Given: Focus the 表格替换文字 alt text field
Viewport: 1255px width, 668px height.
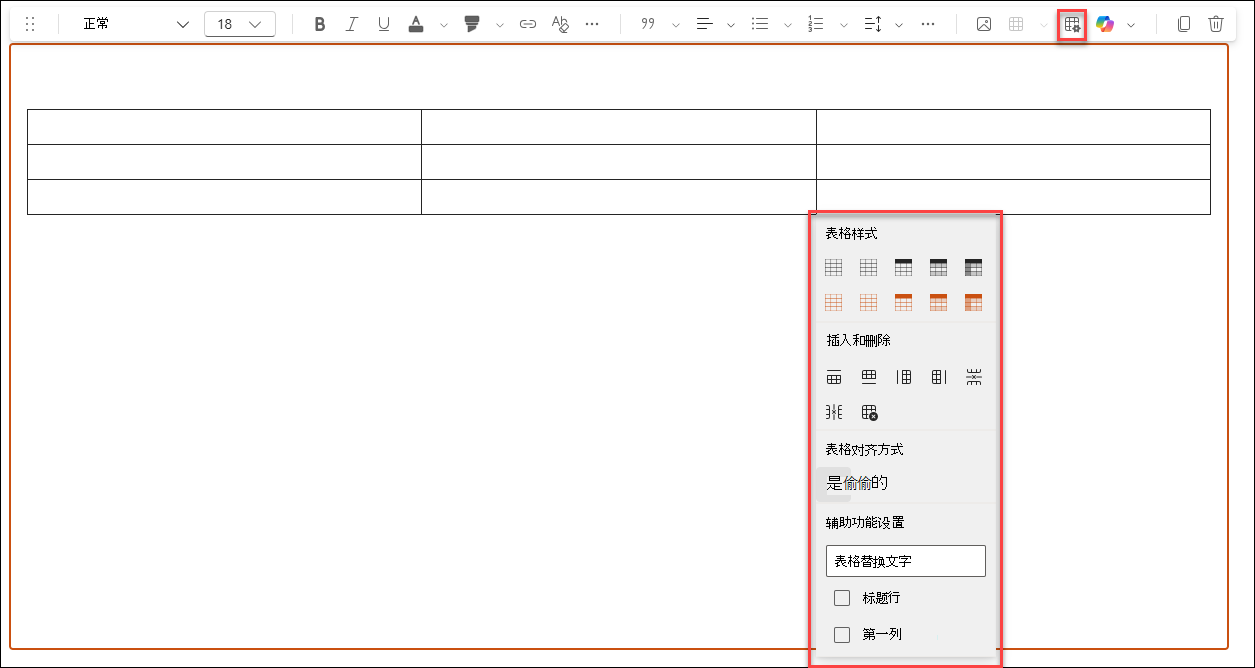Looking at the screenshot, I should 906,561.
